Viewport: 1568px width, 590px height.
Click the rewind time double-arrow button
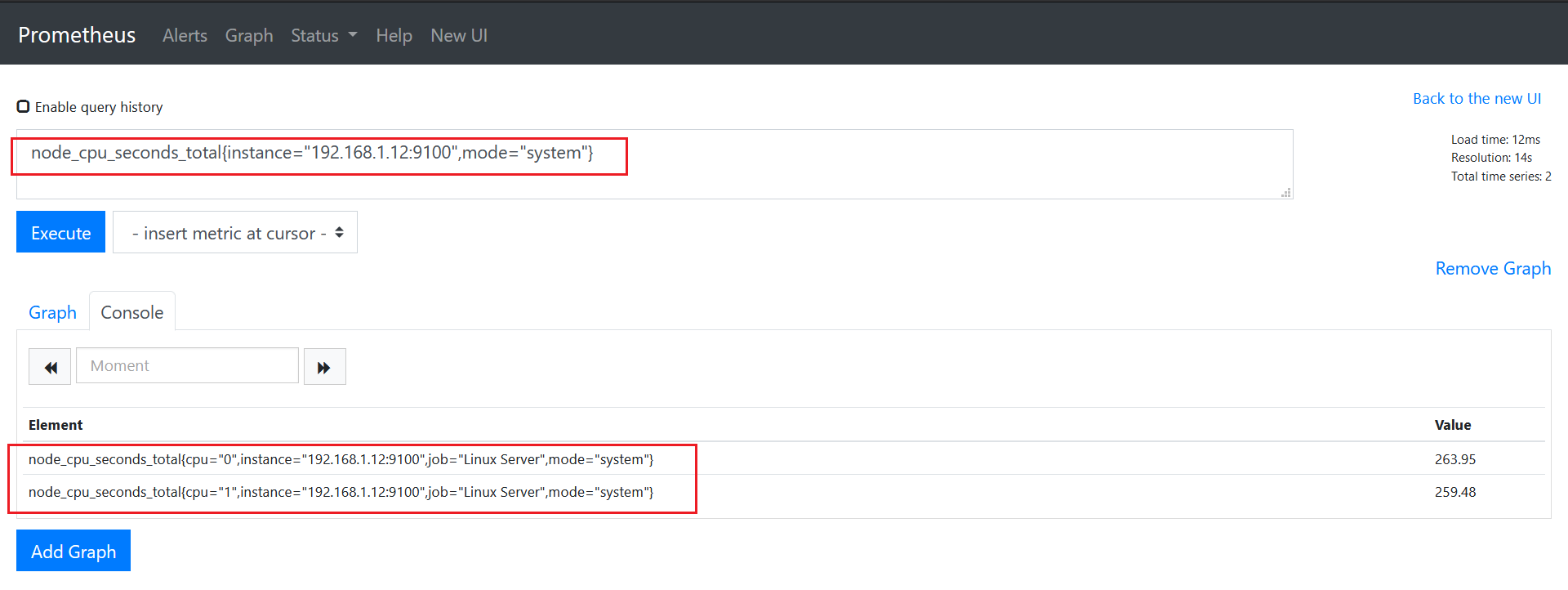(50, 367)
